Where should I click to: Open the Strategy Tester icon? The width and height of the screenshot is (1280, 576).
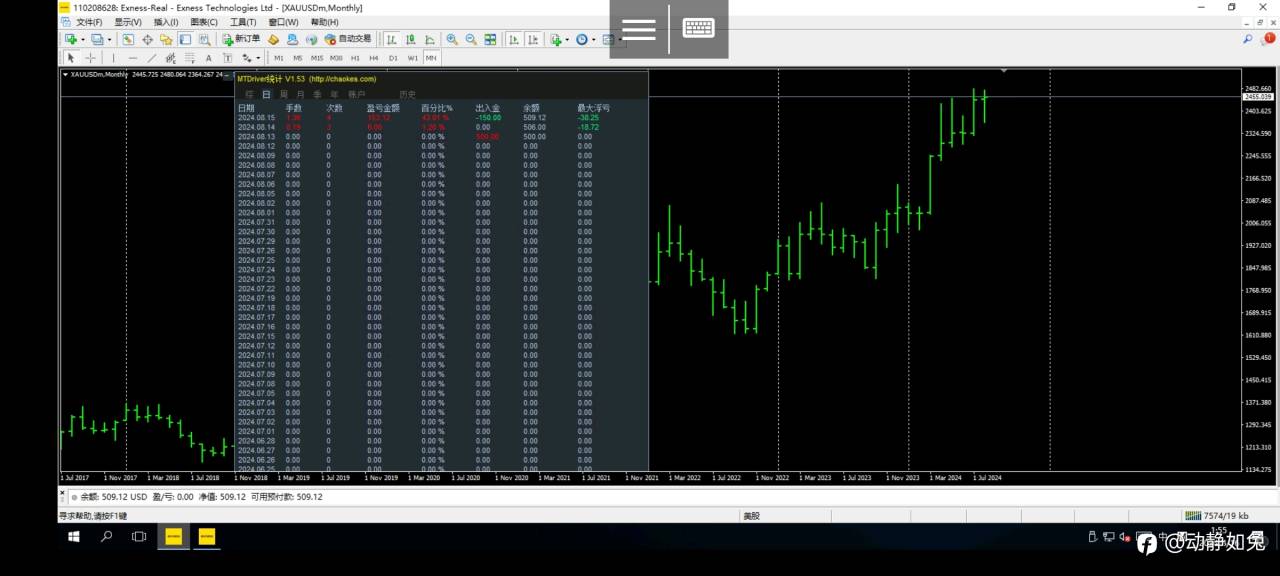tap(204, 39)
